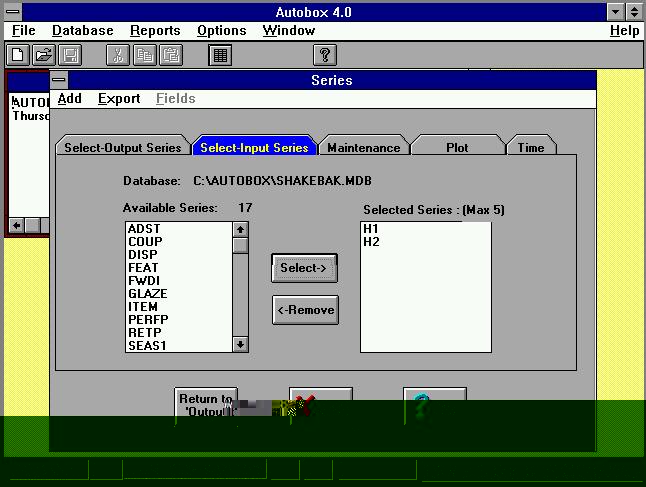646x487 pixels.
Task: Open the Window menu
Action: (289, 30)
